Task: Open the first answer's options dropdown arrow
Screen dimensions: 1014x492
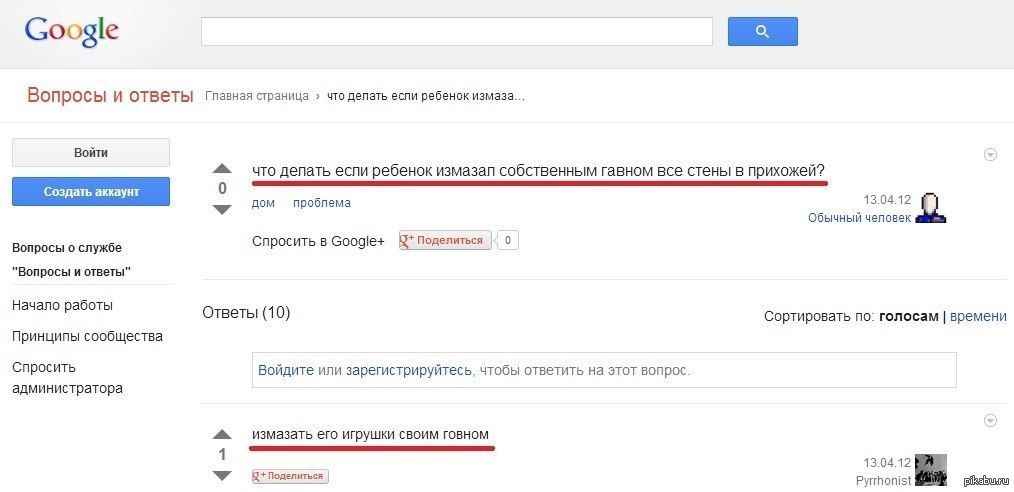Action: coord(990,420)
